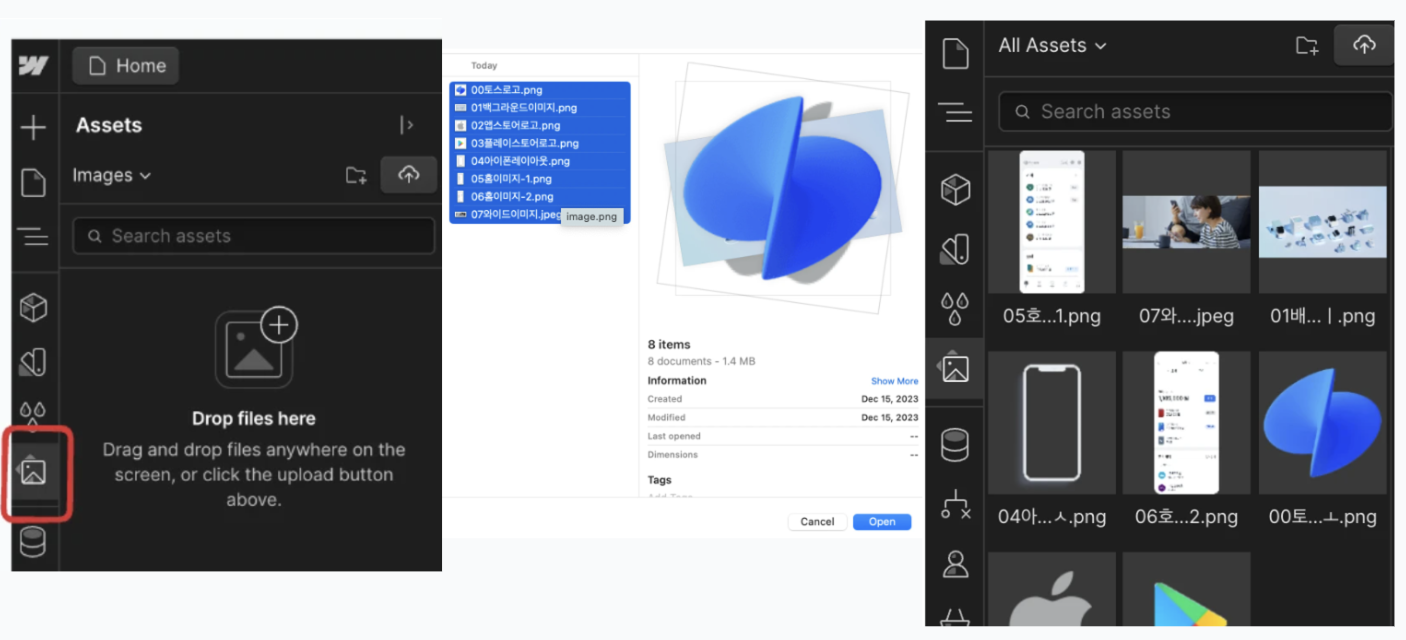Select the 06호...2.png asset thumbnail

pyautogui.click(x=1186, y=423)
